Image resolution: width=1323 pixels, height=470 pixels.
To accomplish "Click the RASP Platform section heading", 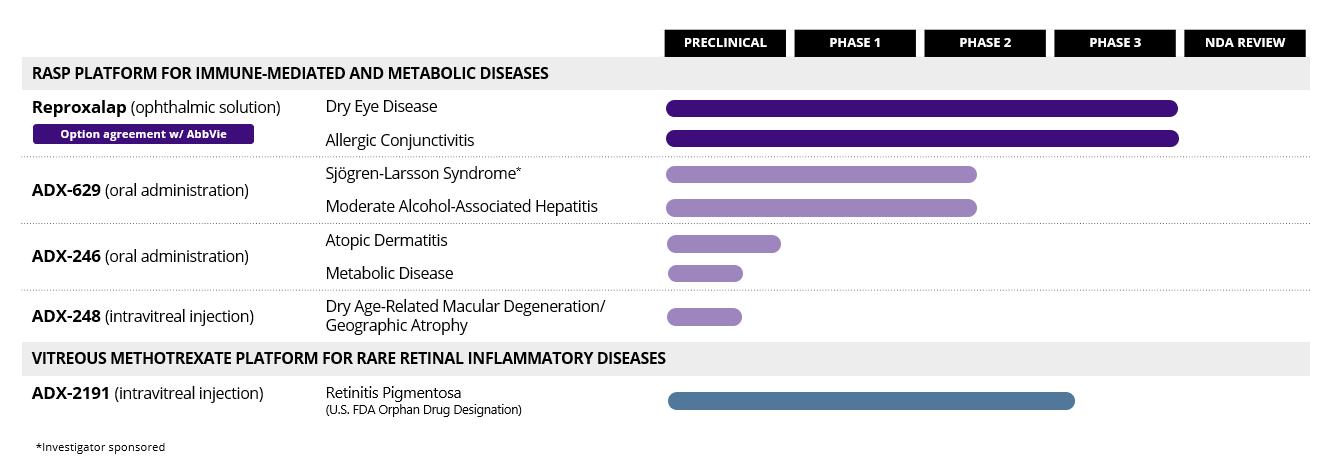I will pyautogui.click(x=290, y=73).
